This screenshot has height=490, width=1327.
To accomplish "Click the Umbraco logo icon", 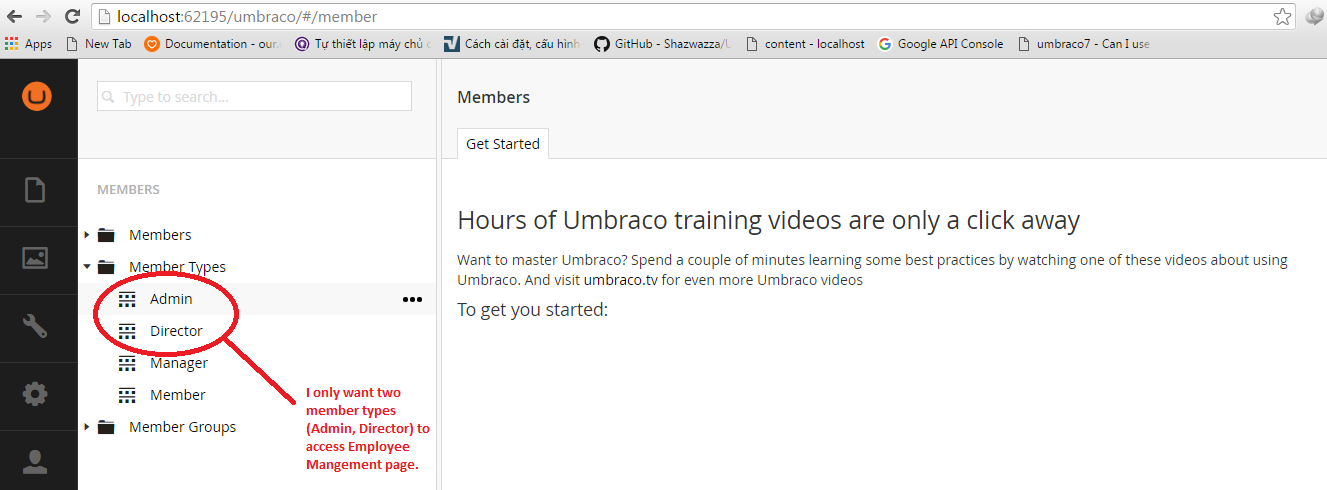I will [x=37, y=96].
